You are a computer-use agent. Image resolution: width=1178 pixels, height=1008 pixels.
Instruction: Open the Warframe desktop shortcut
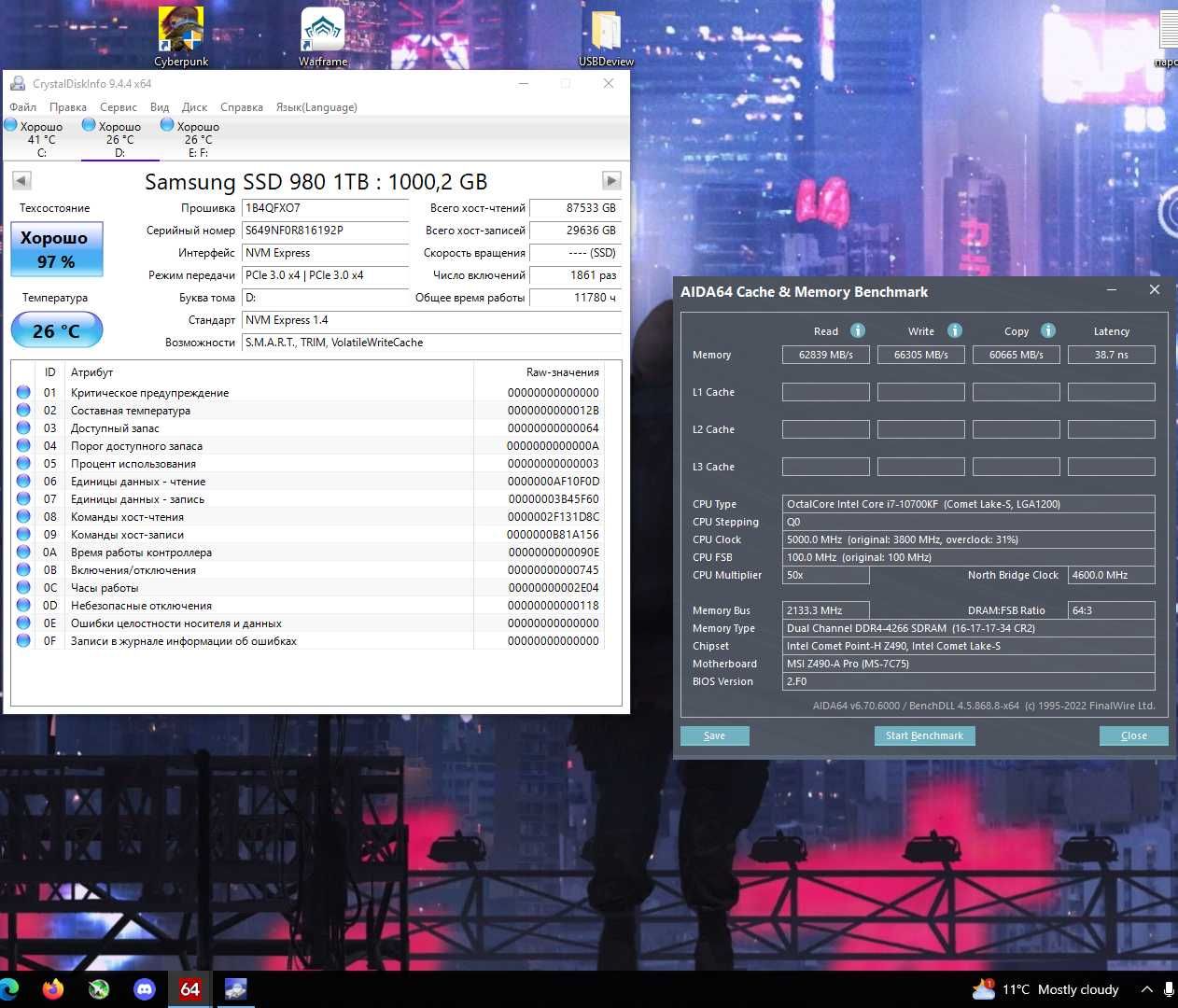click(323, 36)
